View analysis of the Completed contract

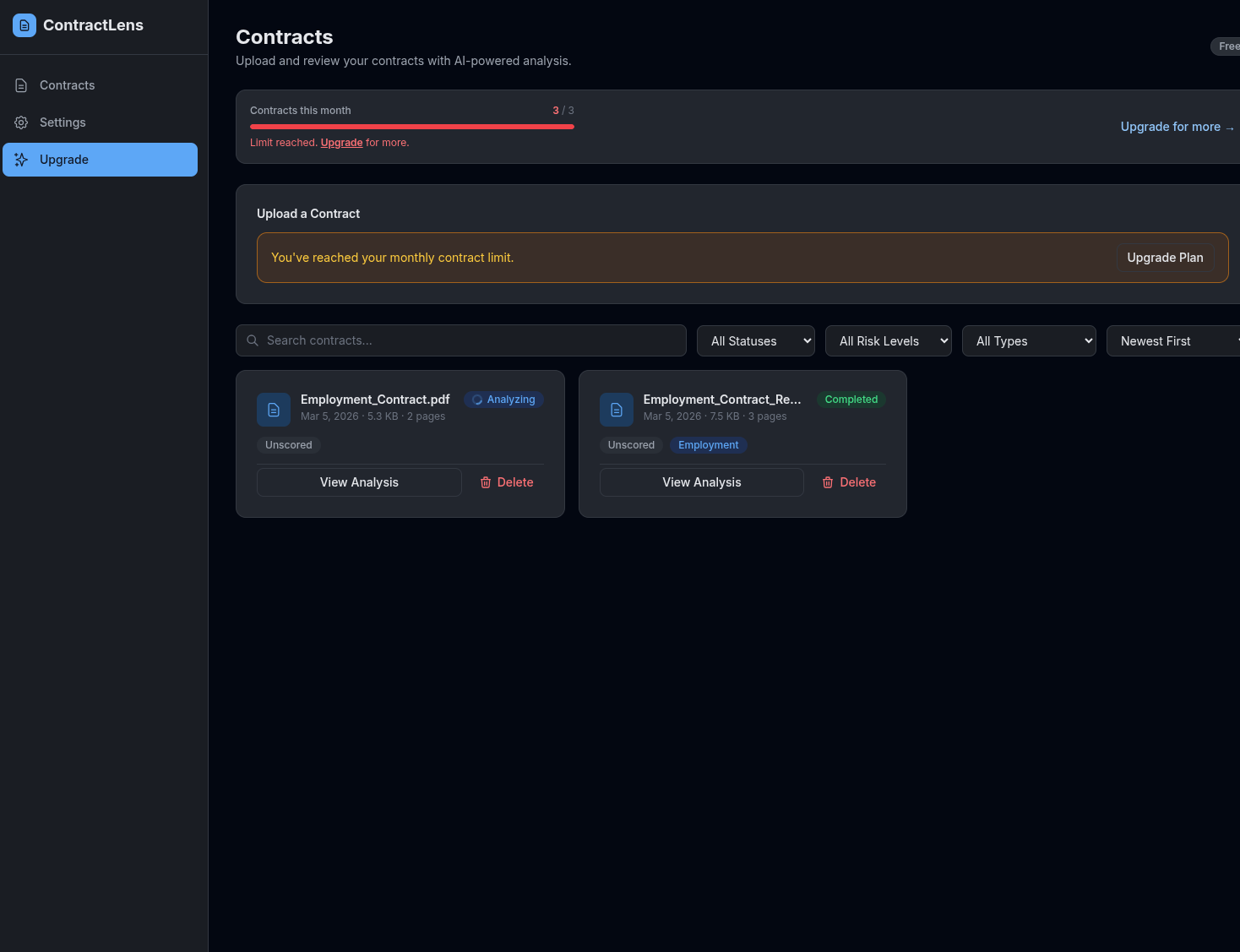[701, 482]
